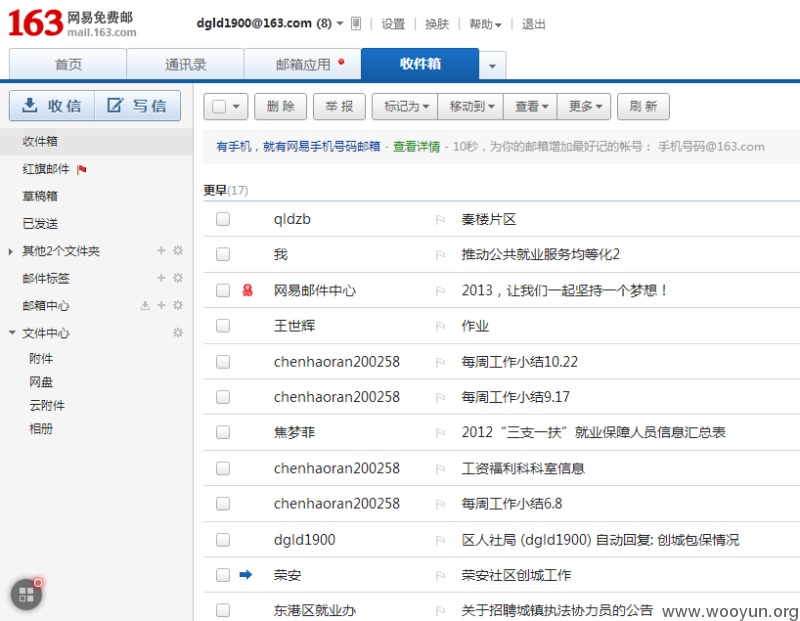Select checkbox of 网易邮件中心 message
Screen dimensions: 800x621
[x=223, y=290]
